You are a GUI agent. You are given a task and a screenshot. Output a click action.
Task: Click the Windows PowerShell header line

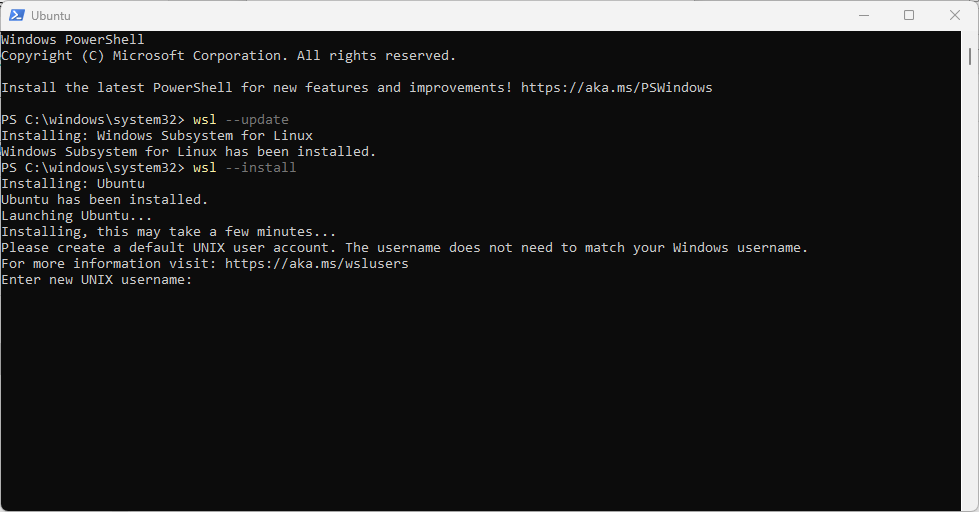[x=72, y=40]
